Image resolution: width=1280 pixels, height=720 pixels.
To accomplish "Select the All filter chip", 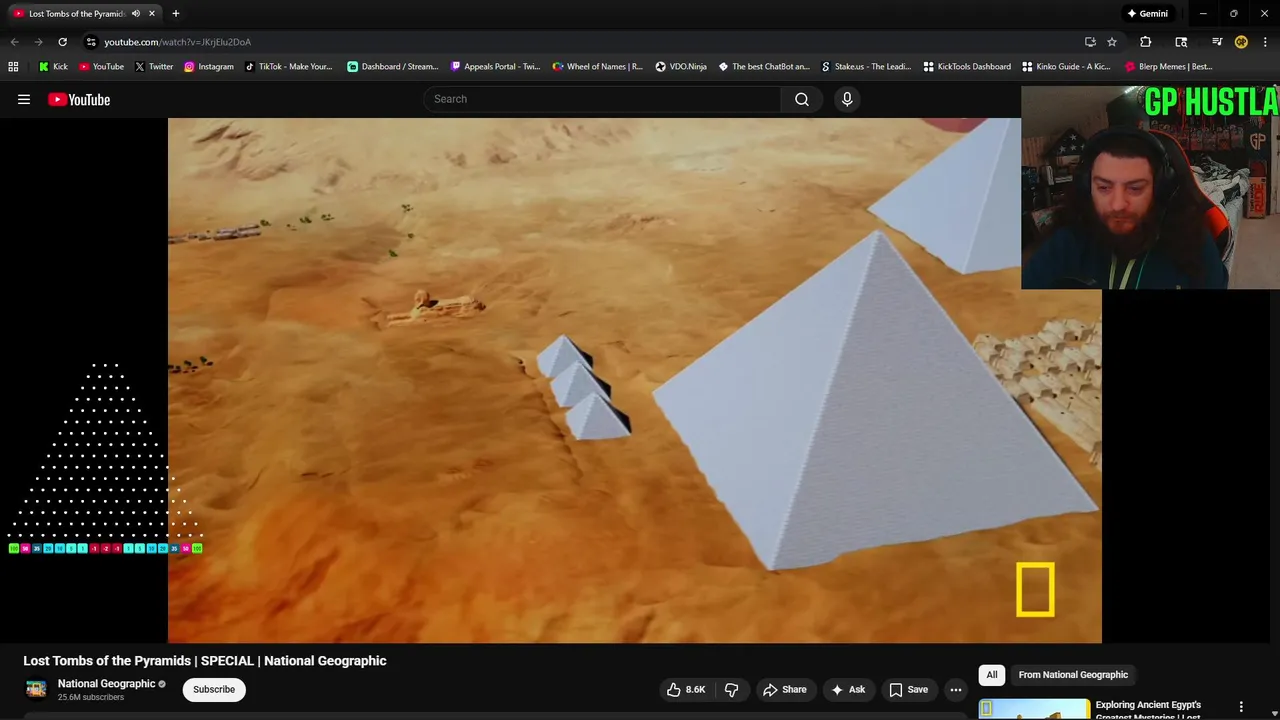I will 992,675.
